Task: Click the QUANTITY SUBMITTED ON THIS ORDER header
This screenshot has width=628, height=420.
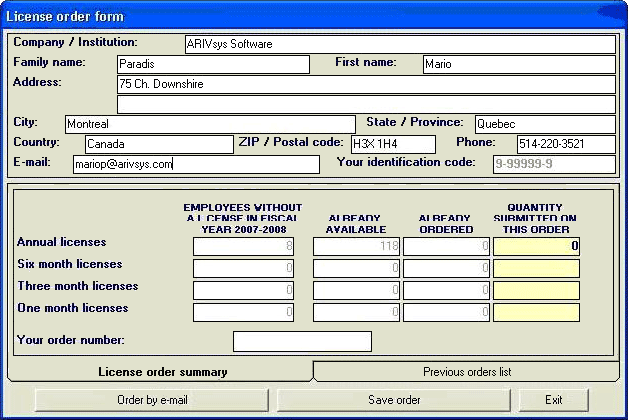Action: (535, 218)
